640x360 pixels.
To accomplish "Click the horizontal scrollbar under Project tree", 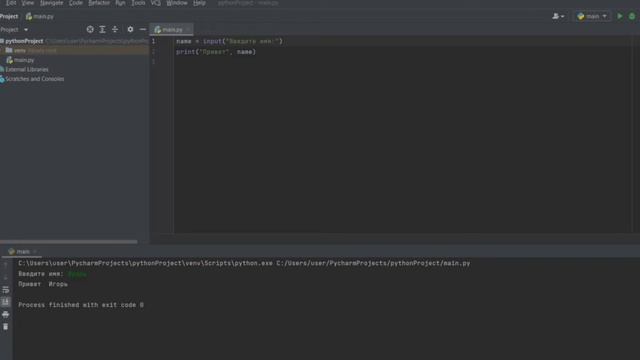I will pyautogui.click(x=69, y=242).
